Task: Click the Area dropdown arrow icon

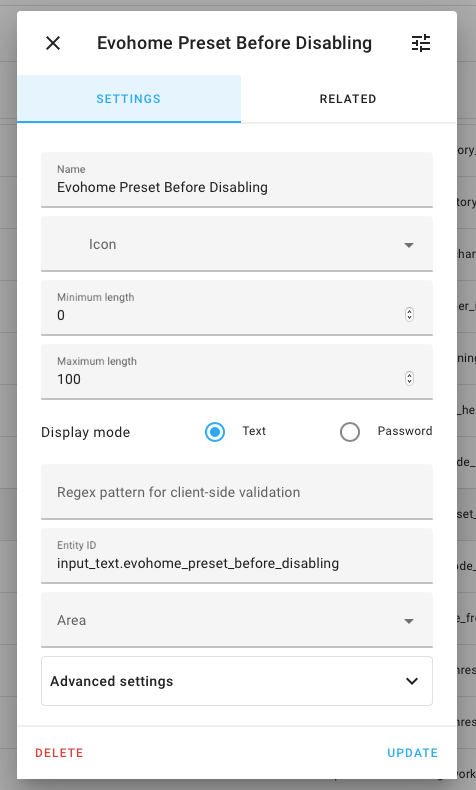Action: pyautogui.click(x=409, y=621)
